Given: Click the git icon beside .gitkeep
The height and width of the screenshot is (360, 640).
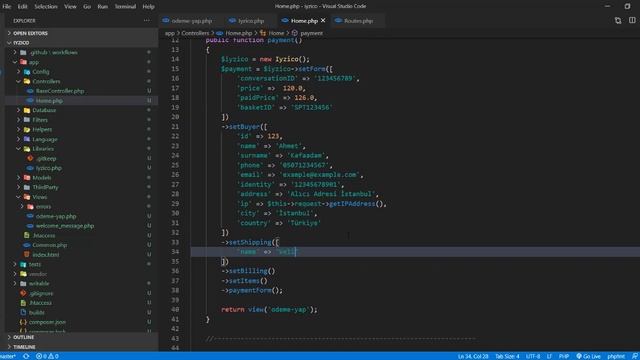Looking at the screenshot, I should (30, 158).
